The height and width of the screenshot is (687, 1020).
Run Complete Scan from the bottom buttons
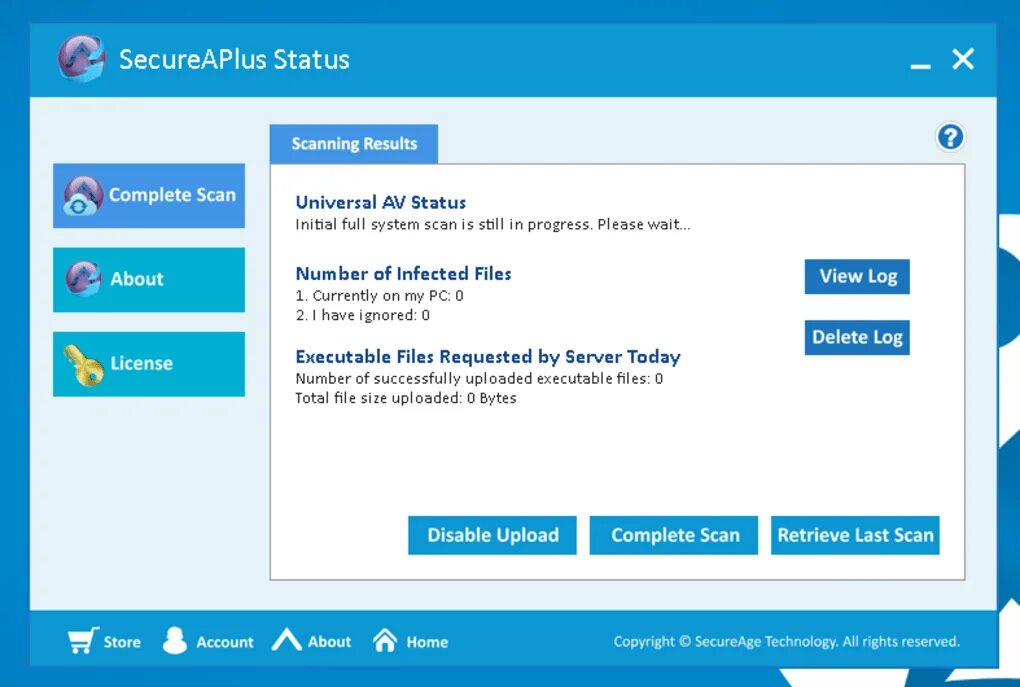(x=673, y=535)
